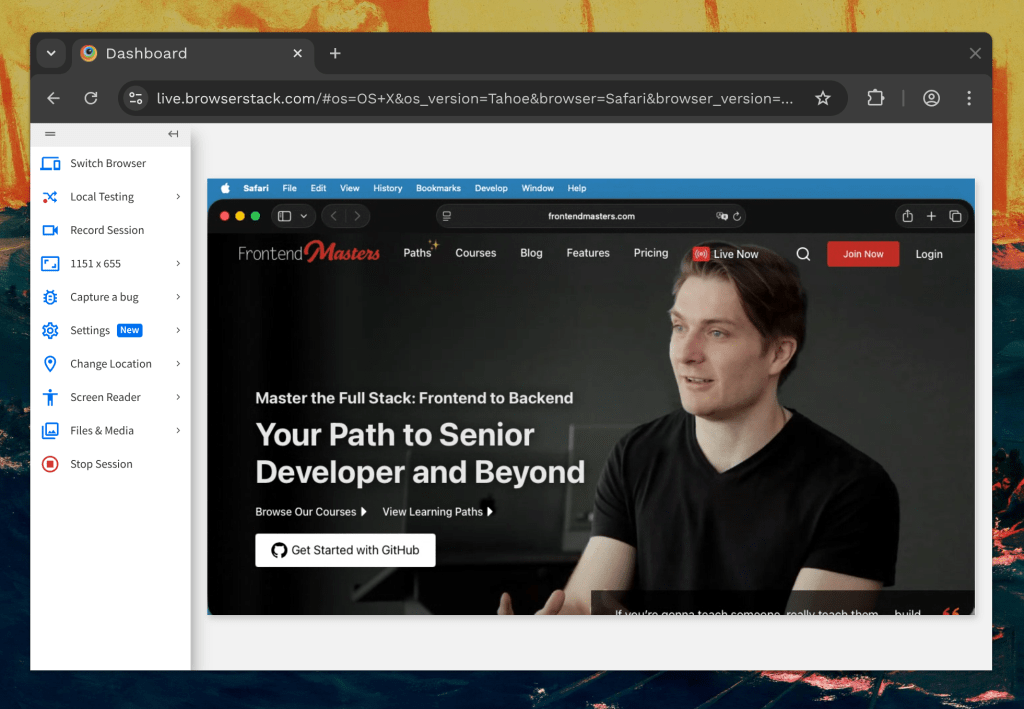The width and height of the screenshot is (1024, 709).
Task: Reload page in Safari address bar
Action: pos(737,216)
